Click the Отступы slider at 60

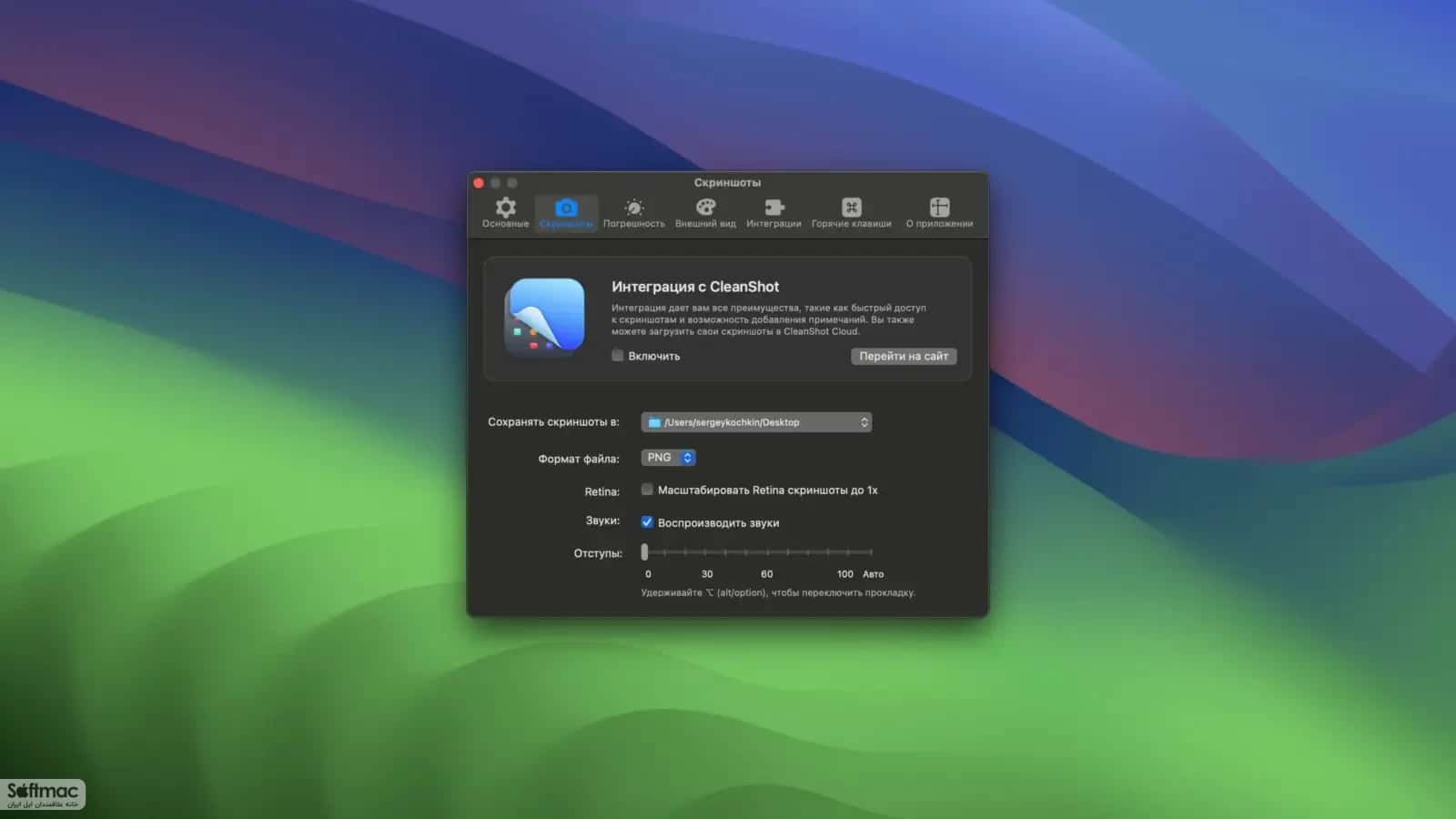767,552
